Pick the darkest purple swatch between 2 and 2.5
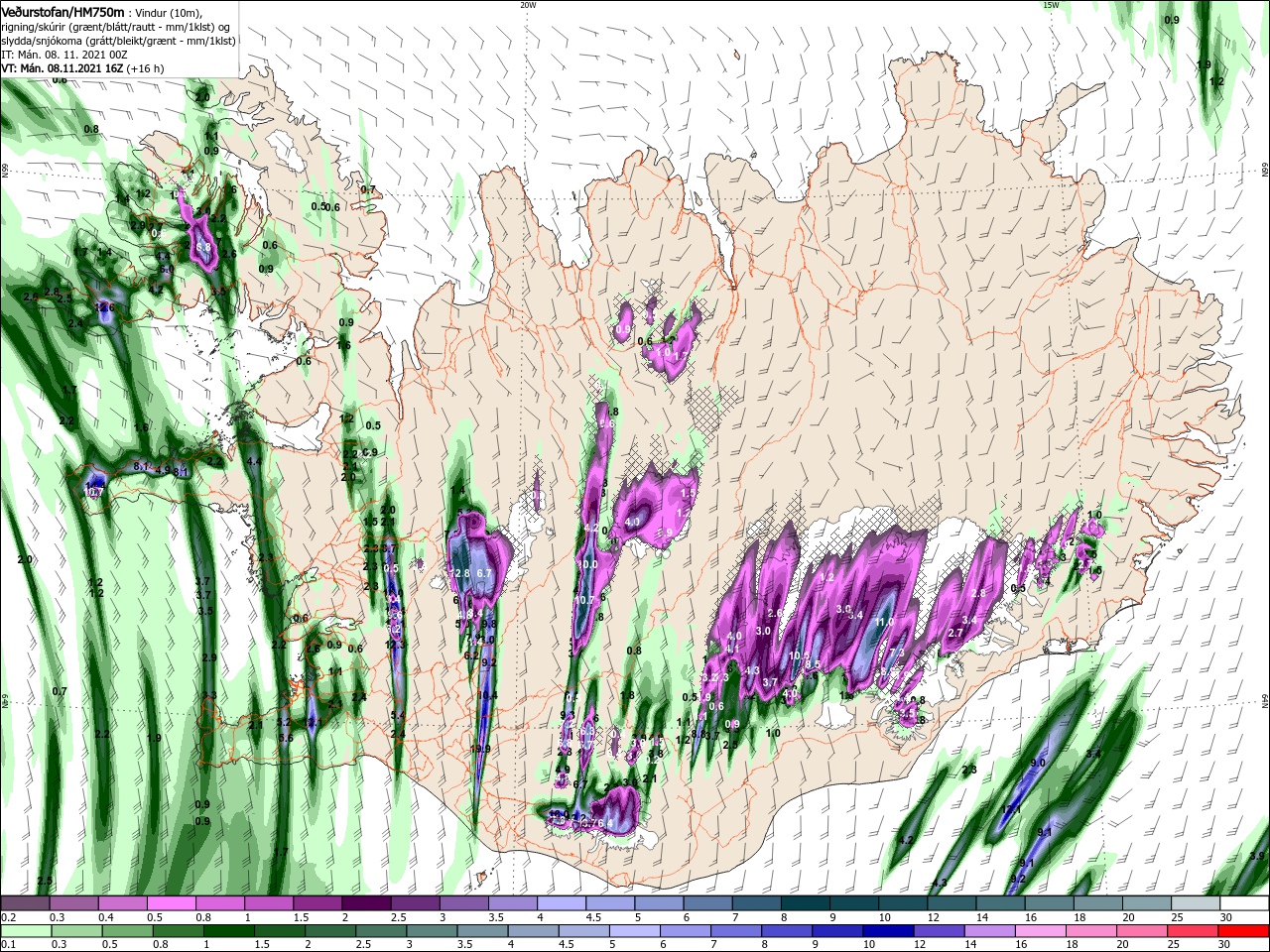The image size is (1270, 952). coord(366,903)
